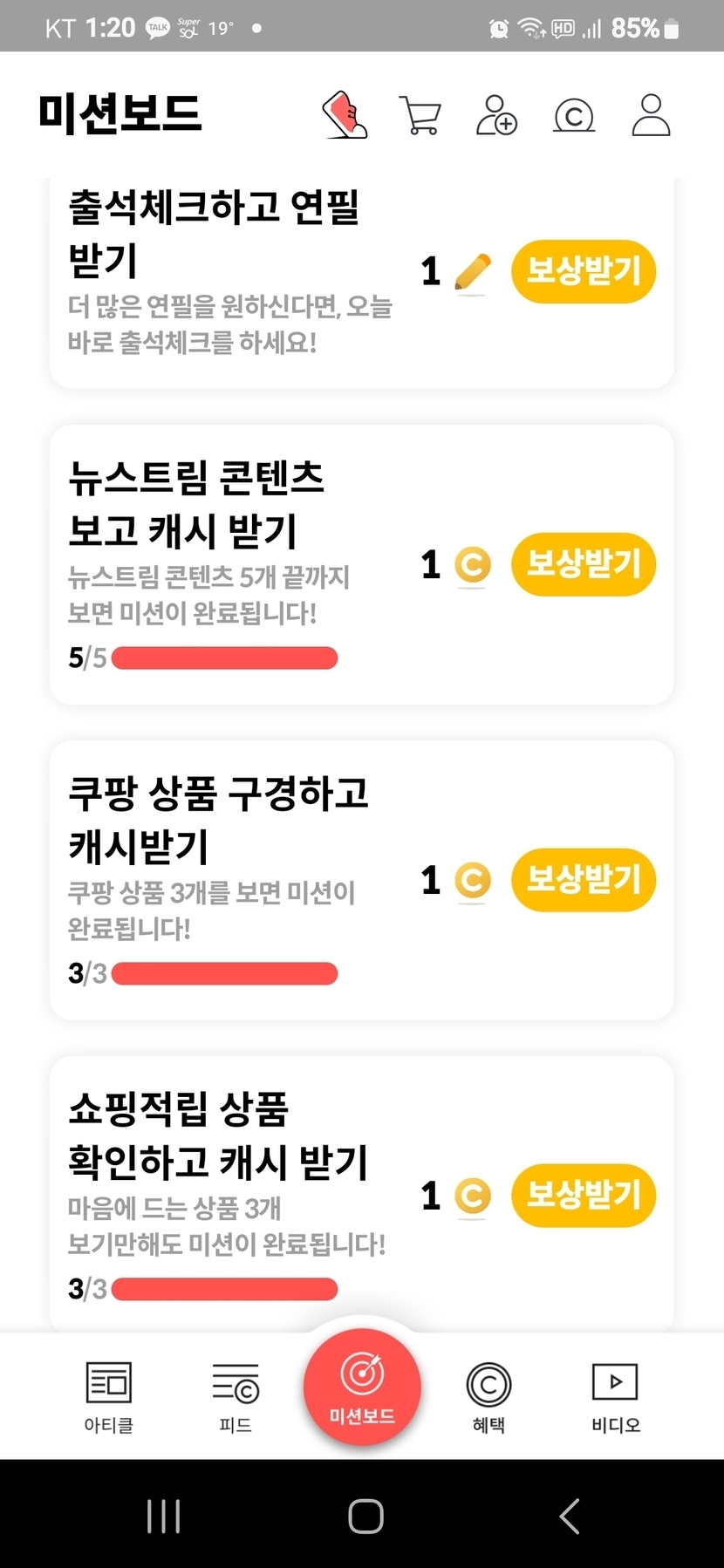
Task: Tap the pencil reward icon
Action: 473,272
